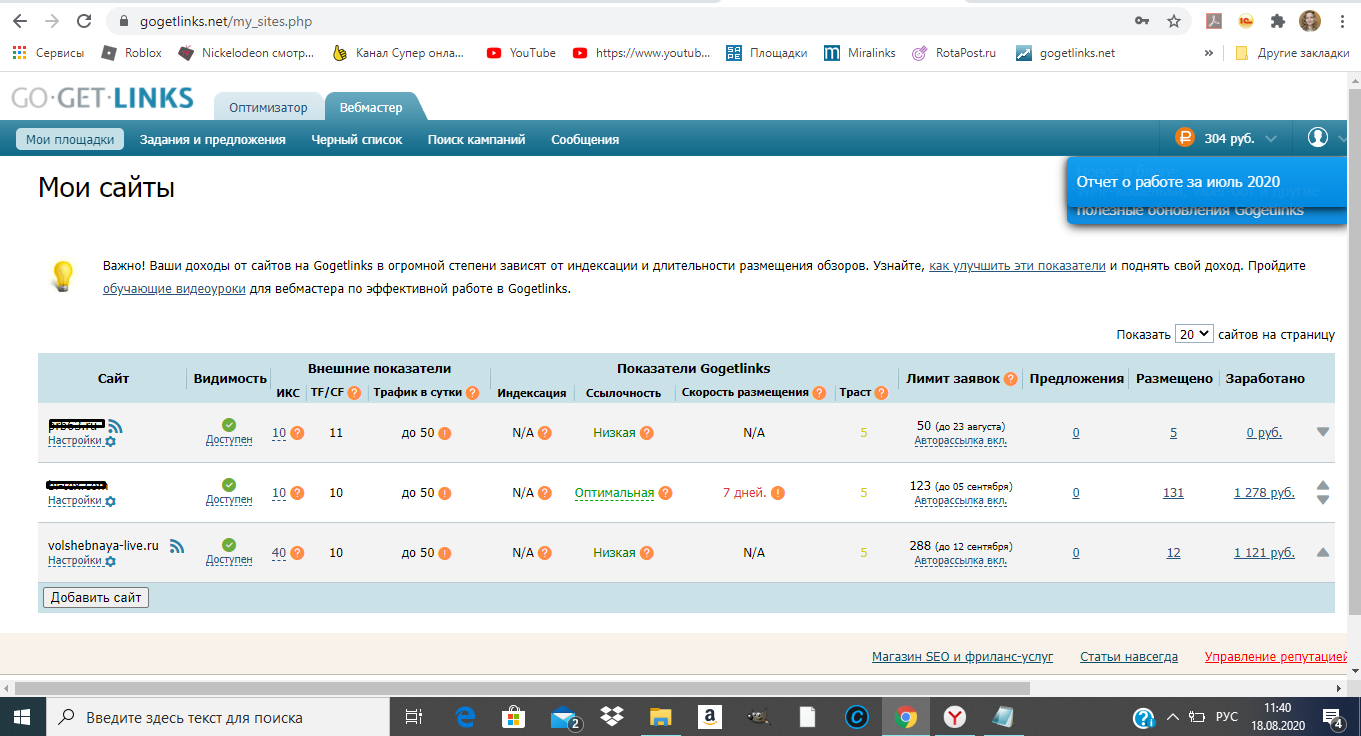Image resolution: width=1361 pixels, height=736 pixels.
Task: Open Microsoft Edge from the taskbar
Action: pyautogui.click(x=465, y=717)
